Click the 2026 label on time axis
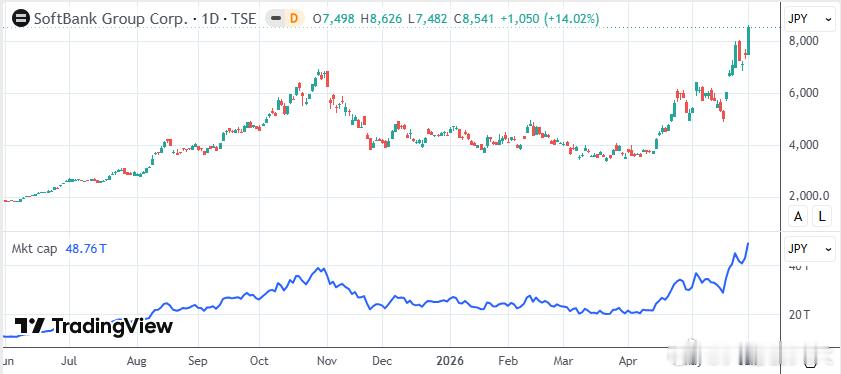This screenshot has height=374, width=841. (449, 360)
